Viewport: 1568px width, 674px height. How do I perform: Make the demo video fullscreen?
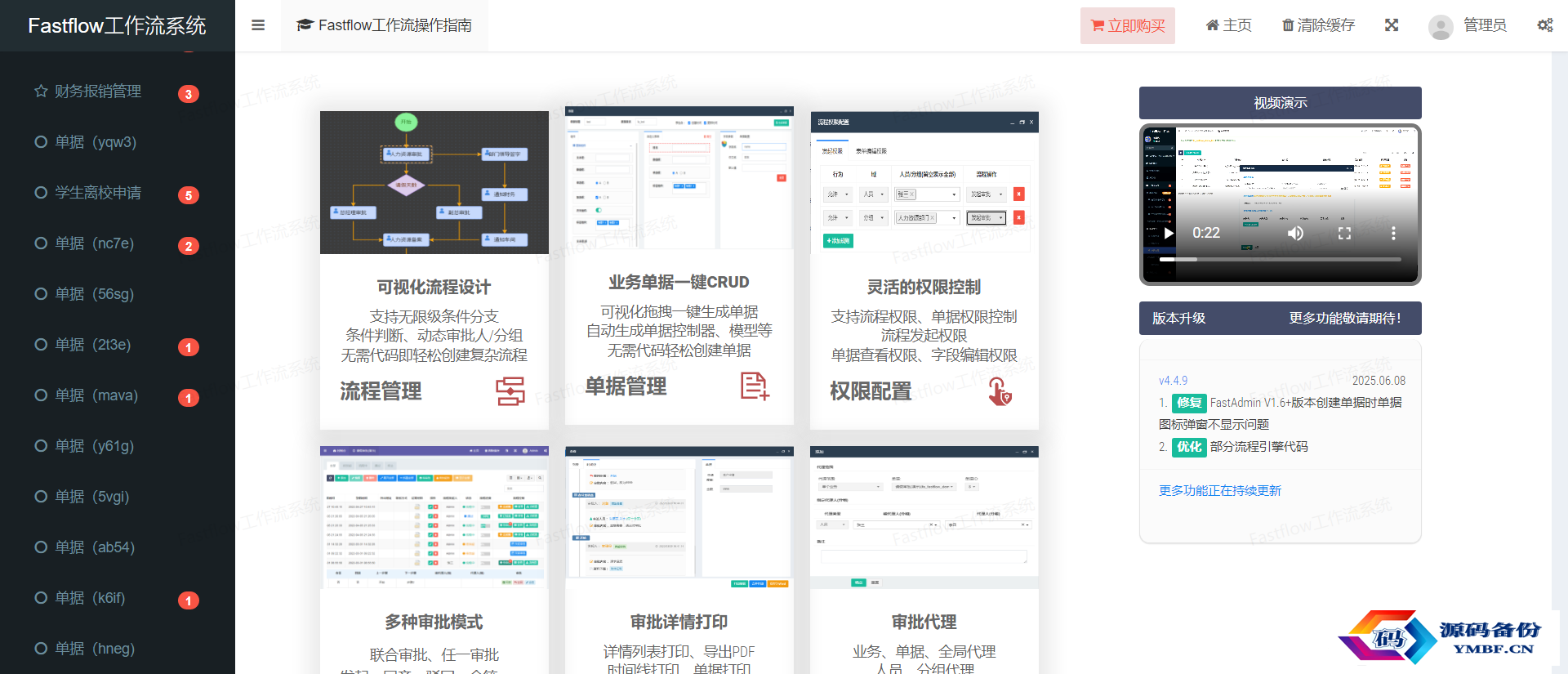pyautogui.click(x=1345, y=233)
